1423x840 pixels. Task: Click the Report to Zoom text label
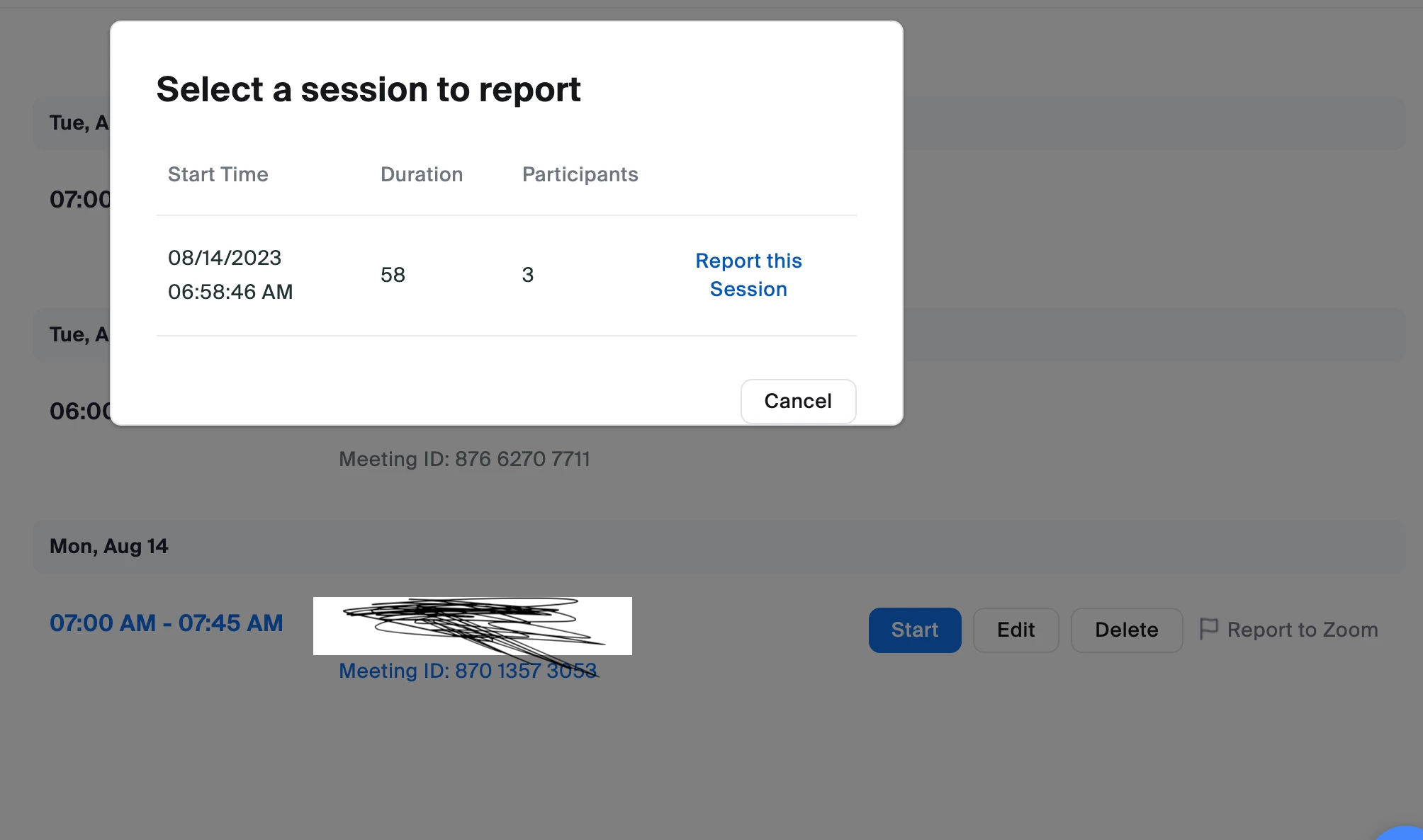click(x=1302, y=630)
